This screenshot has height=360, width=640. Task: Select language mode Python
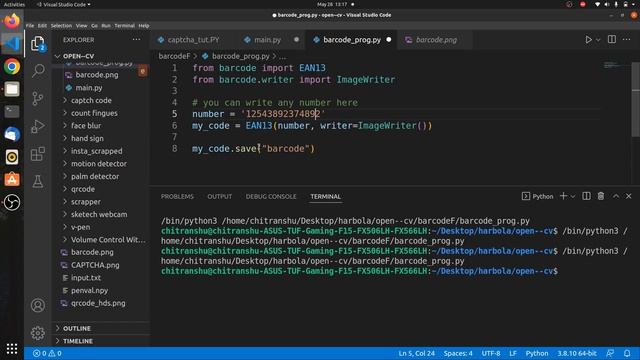point(537,353)
